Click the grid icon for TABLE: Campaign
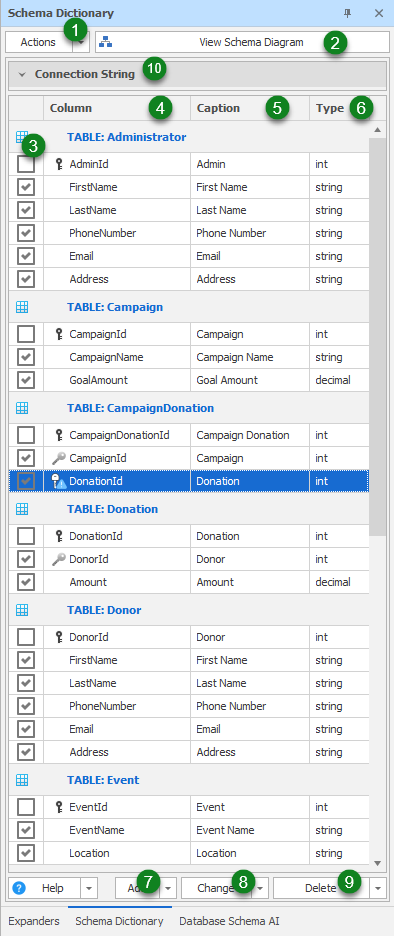The image size is (394, 936). (x=22, y=307)
